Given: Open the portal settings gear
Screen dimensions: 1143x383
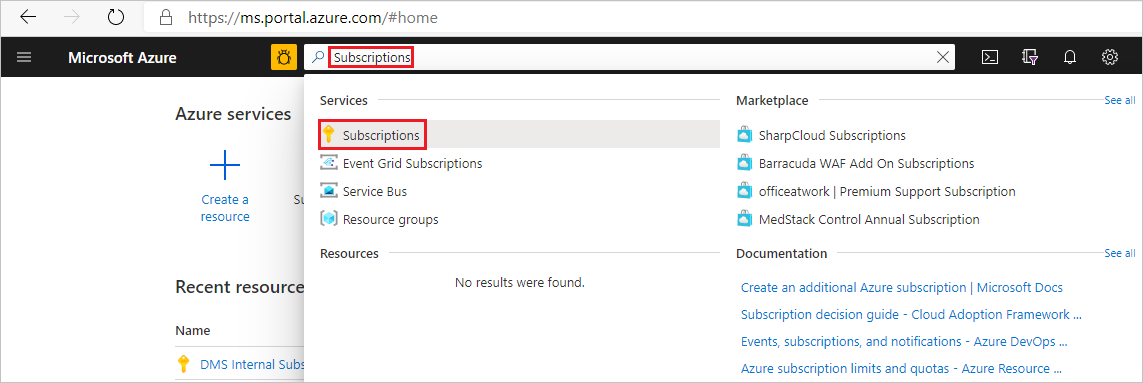Looking at the screenshot, I should tap(1110, 57).
